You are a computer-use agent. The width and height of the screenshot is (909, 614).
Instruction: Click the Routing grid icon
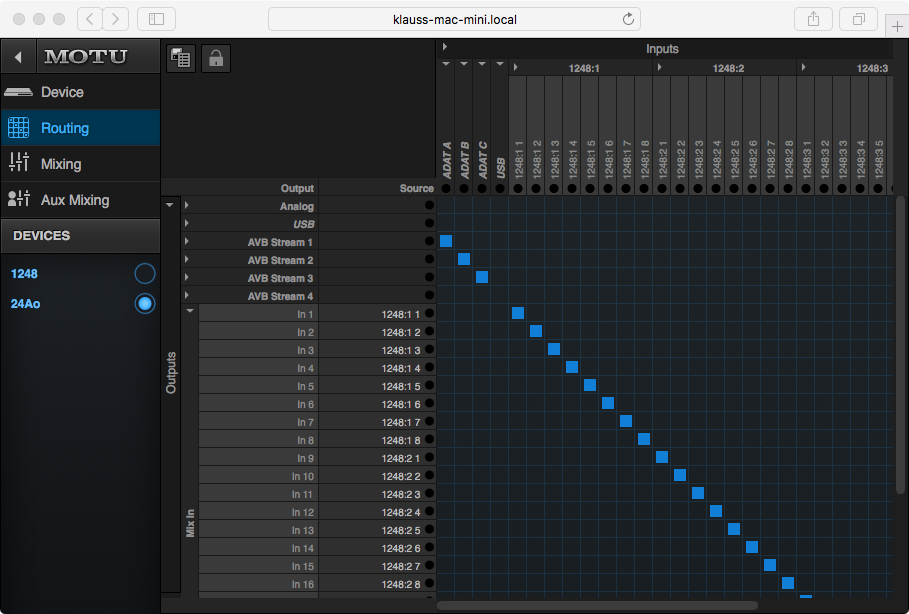[x=18, y=128]
